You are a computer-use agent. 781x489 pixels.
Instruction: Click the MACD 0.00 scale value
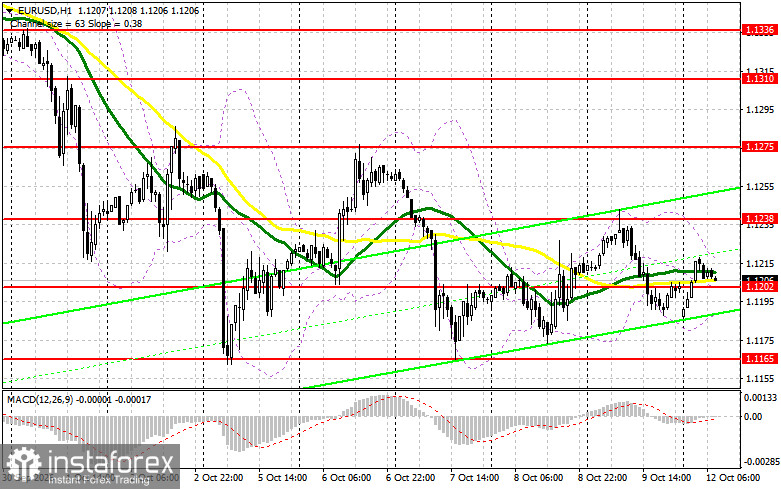coord(753,417)
